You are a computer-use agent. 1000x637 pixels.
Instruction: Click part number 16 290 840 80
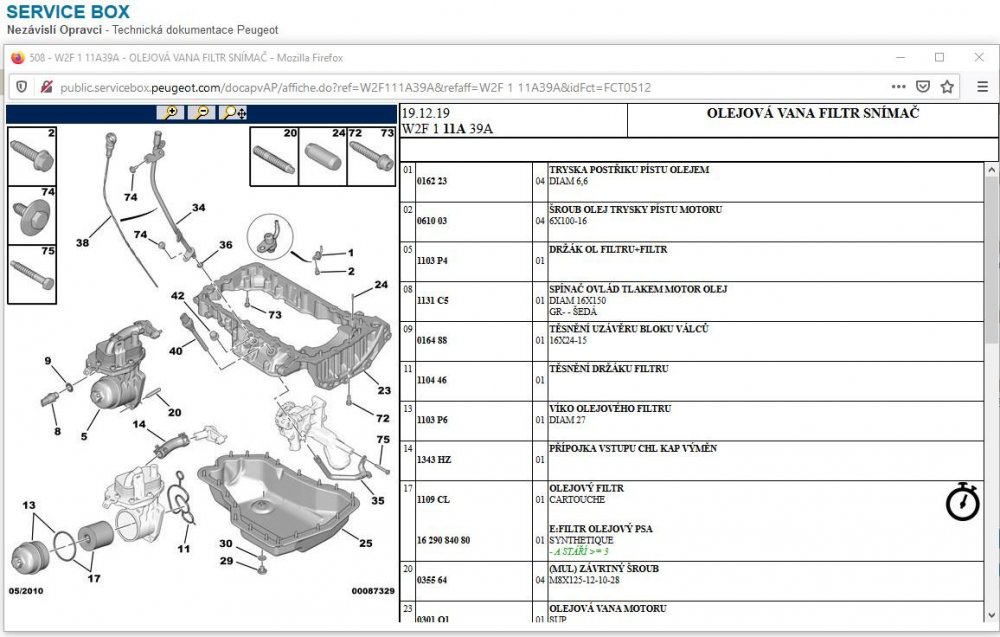click(x=443, y=540)
